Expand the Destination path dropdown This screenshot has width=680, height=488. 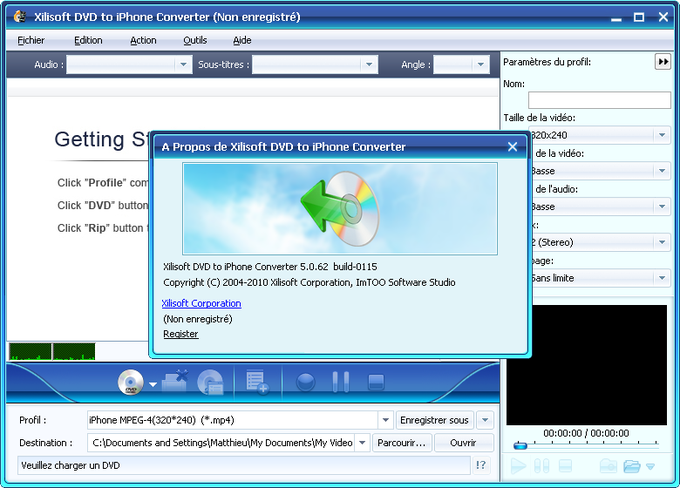pyautogui.click(x=362, y=443)
